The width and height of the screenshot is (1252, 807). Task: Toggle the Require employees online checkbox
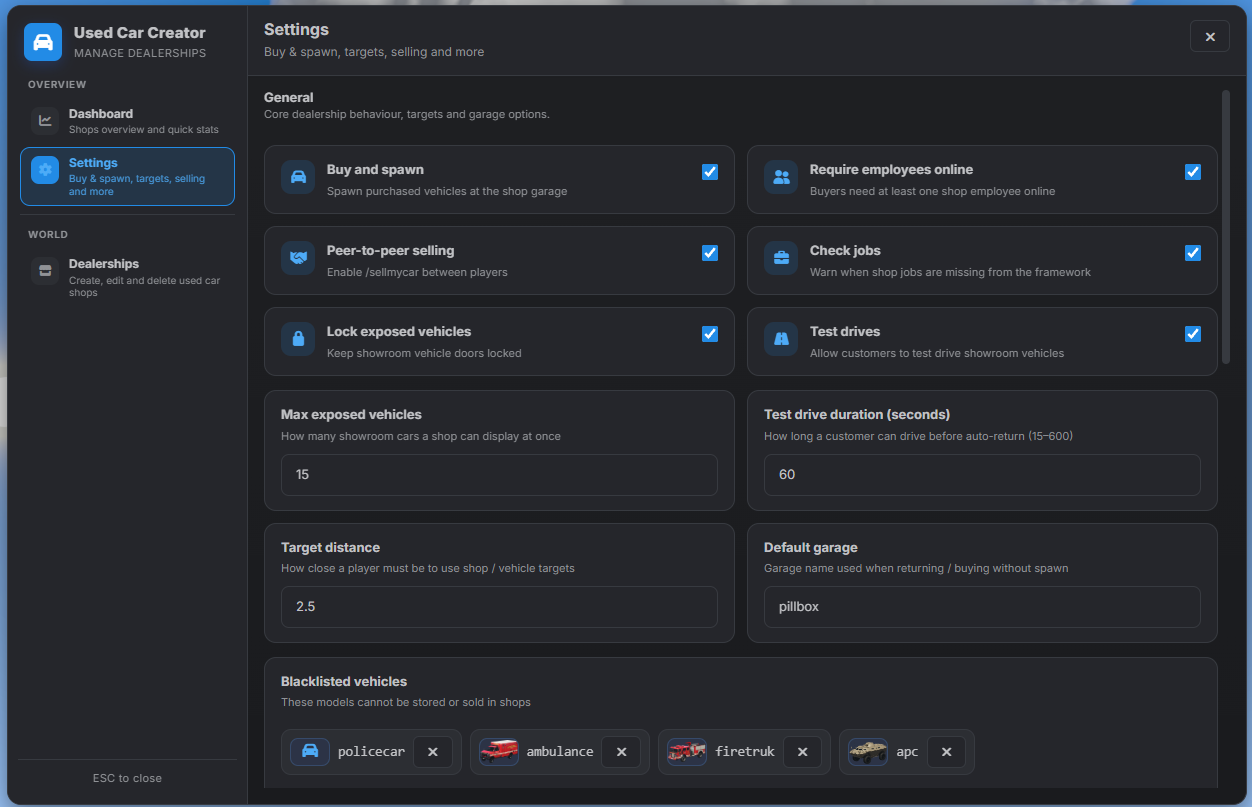point(1193,172)
